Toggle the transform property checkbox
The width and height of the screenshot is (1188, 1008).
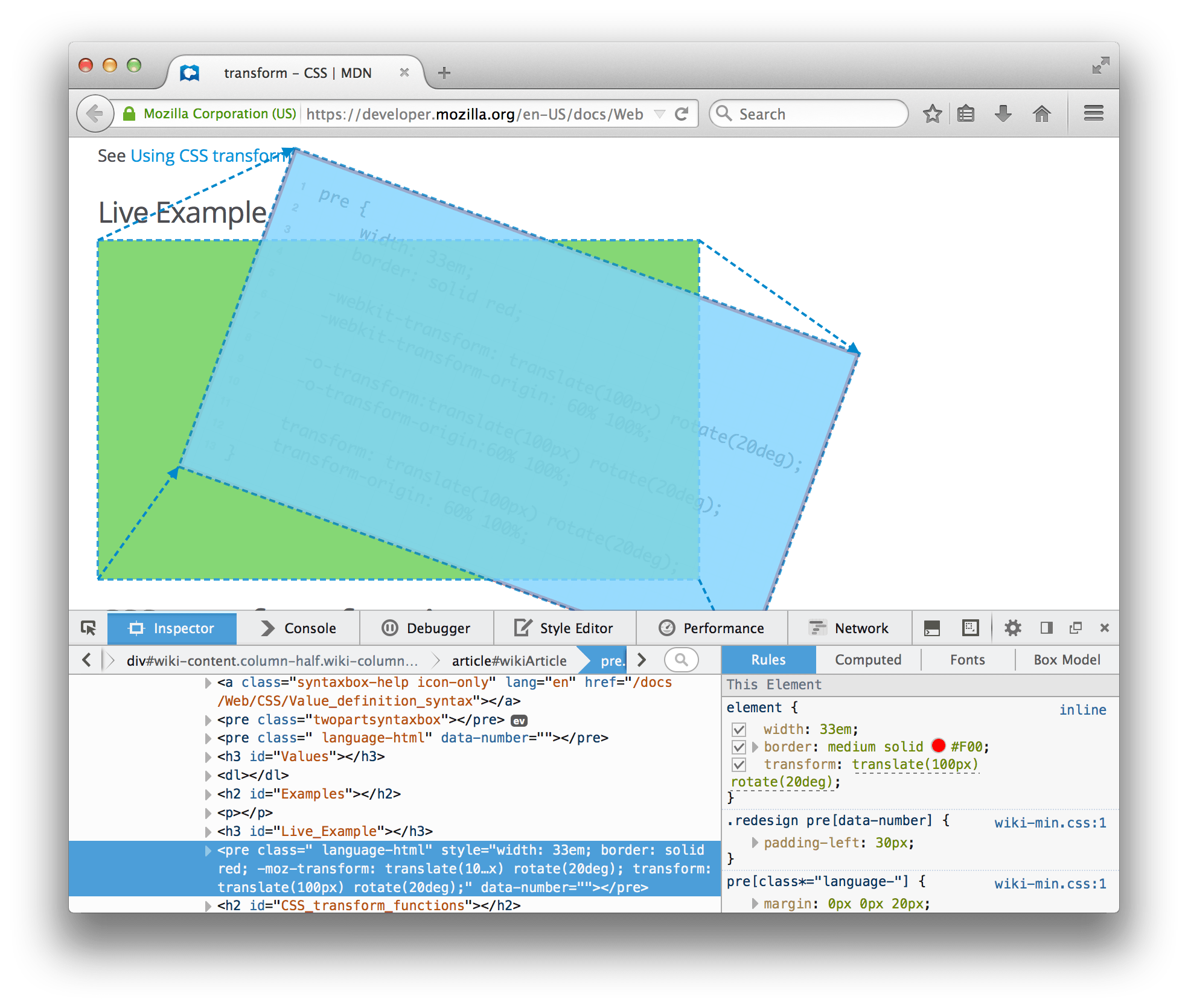pos(735,764)
